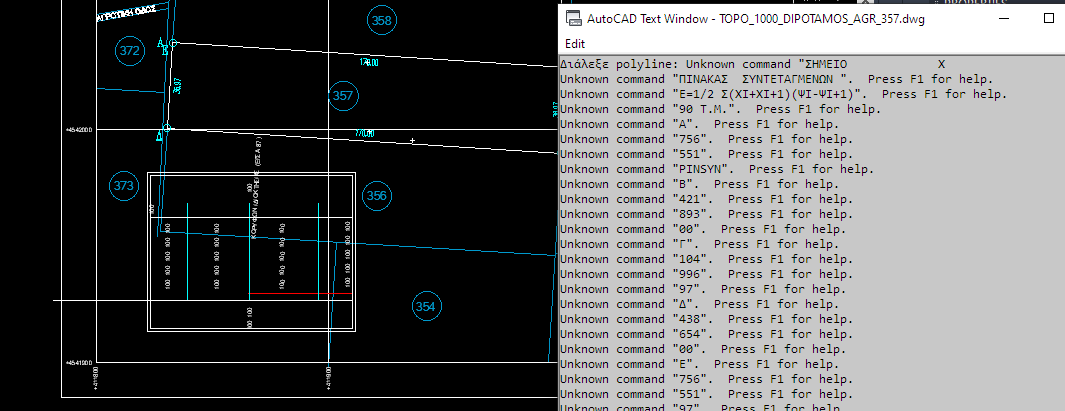
Task: Click the top survey point circle marker
Action: [172, 43]
